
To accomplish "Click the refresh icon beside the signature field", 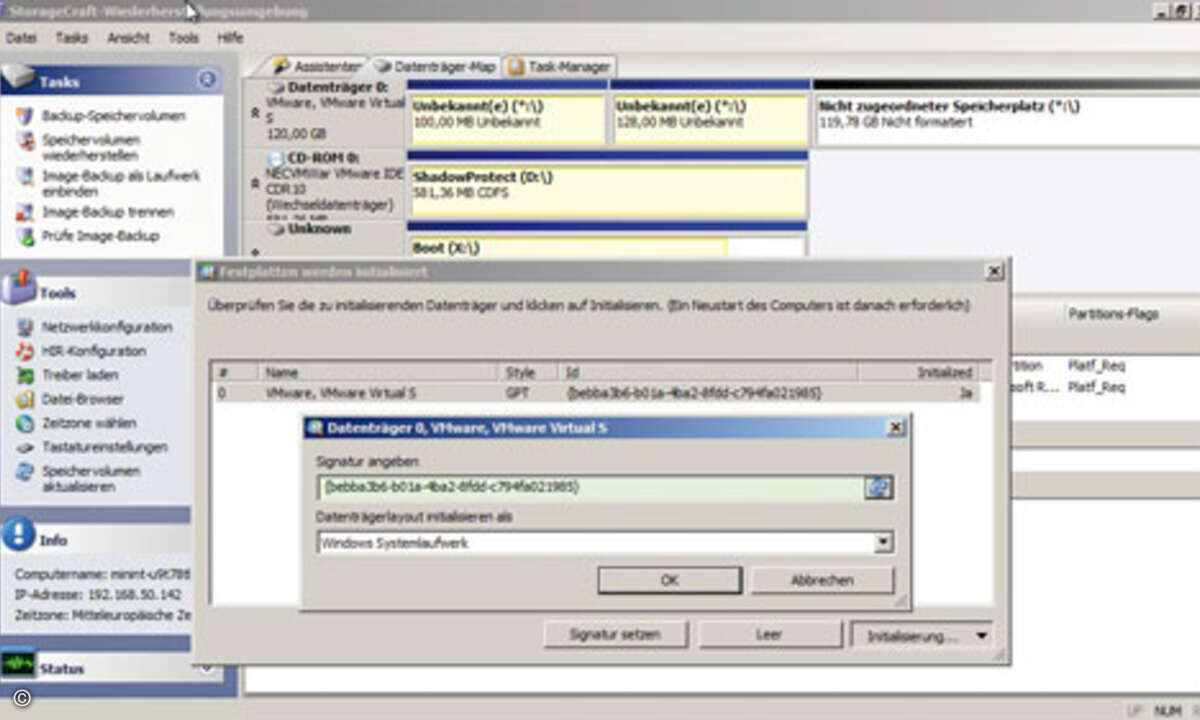I will (879, 487).
